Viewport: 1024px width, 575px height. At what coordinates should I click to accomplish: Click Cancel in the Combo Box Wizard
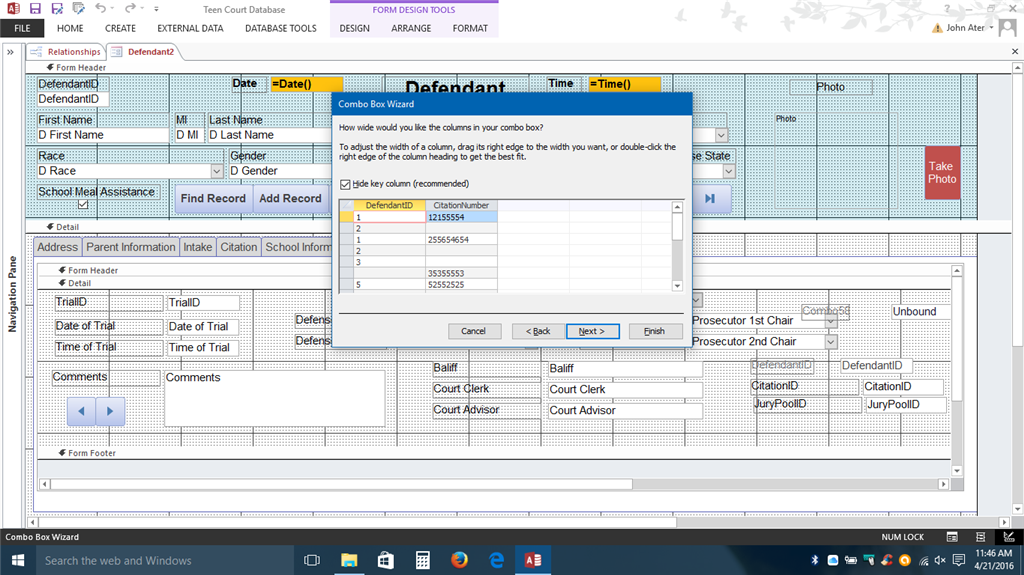tap(475, 331)
